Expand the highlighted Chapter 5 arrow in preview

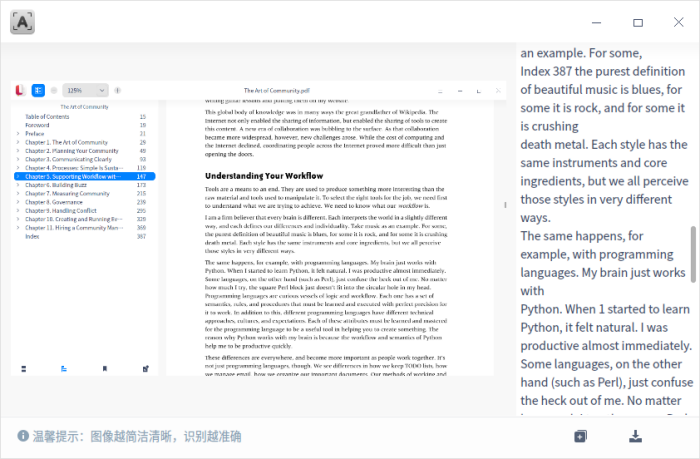18,176
